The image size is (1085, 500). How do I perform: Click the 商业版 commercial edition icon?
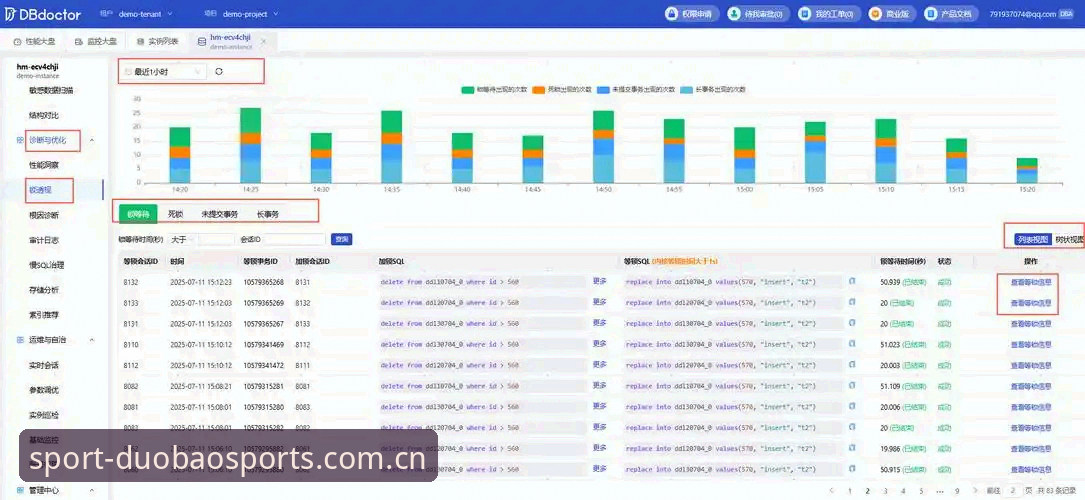point(875,14)
